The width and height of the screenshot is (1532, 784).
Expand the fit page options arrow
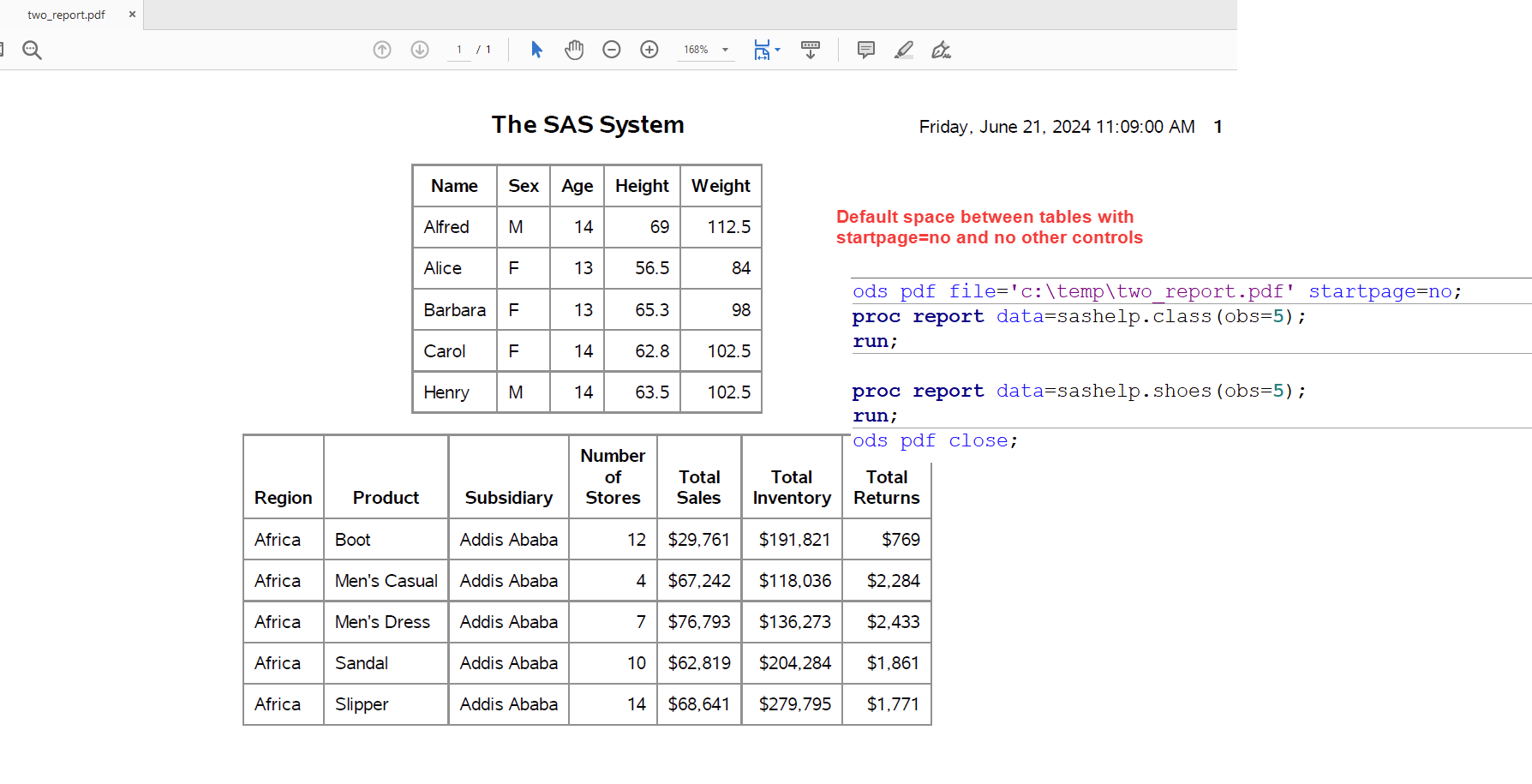778,50
